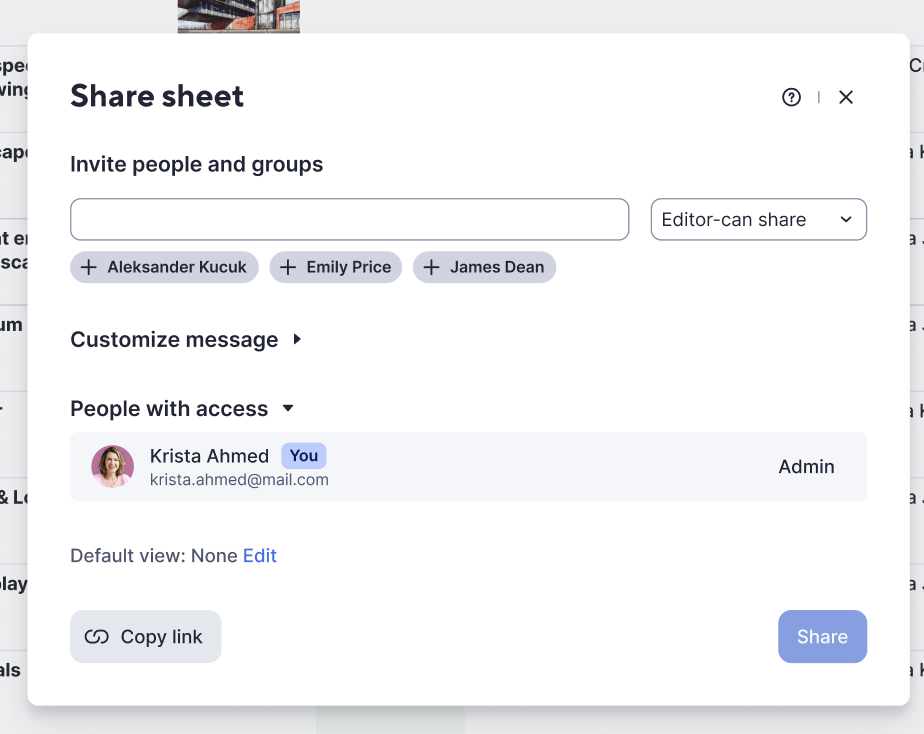Viewport: 924px width, 734px height.
Task: Add Aleksander Kucuk to the invite list
Action: [x=164, y=267]
